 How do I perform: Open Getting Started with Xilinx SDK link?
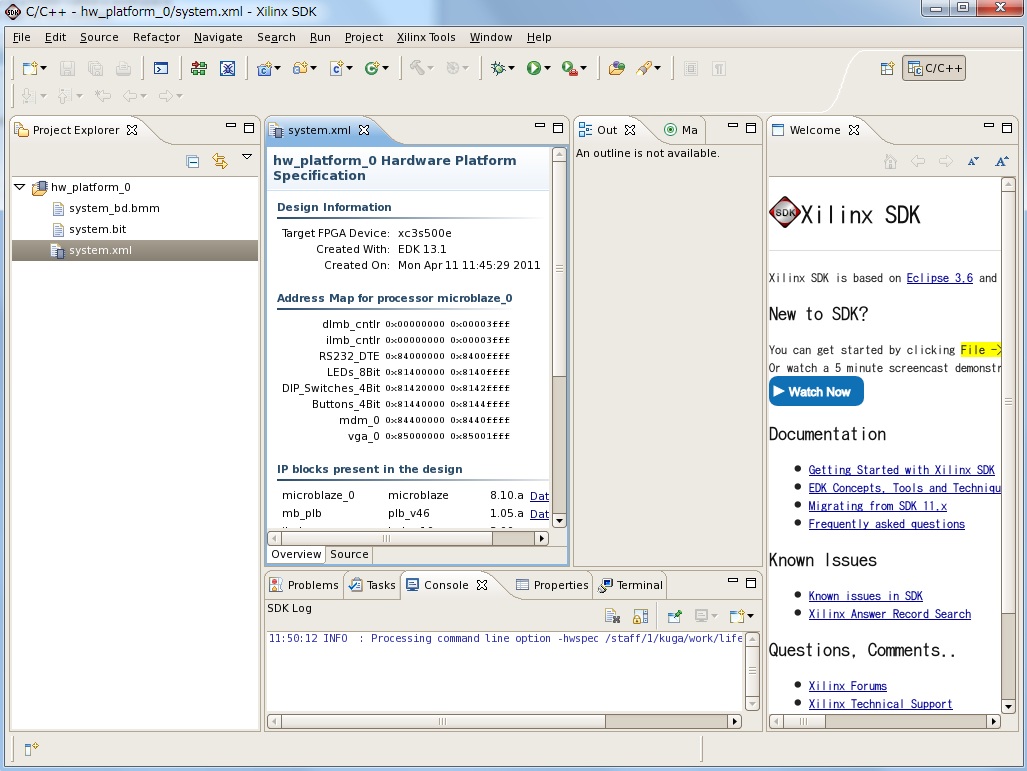click(x=901, y=470)
